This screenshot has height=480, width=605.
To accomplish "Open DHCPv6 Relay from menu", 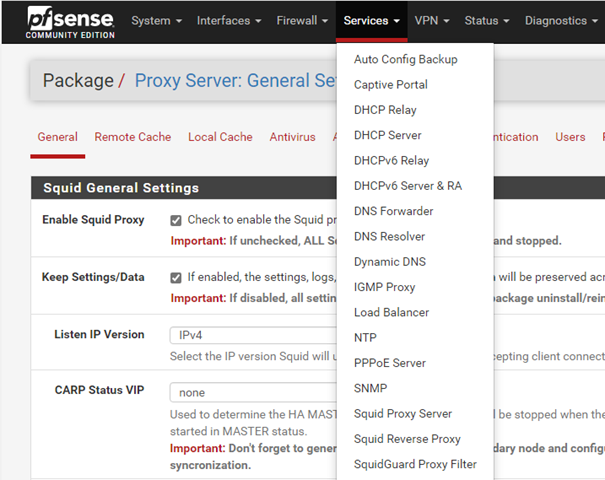I will pyautogui.click(x=391, y=161).
